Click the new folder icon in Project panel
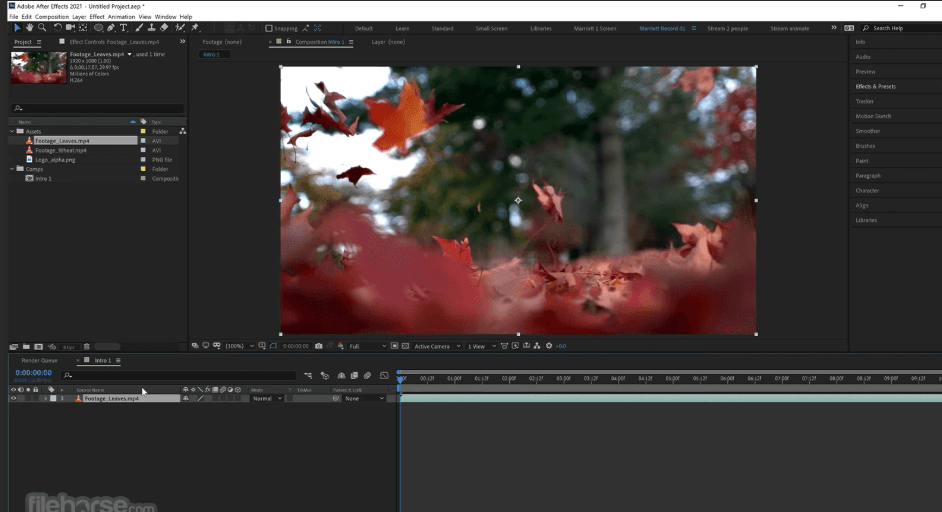The height and width of the screenshot is (512, 942). point(26,347)
